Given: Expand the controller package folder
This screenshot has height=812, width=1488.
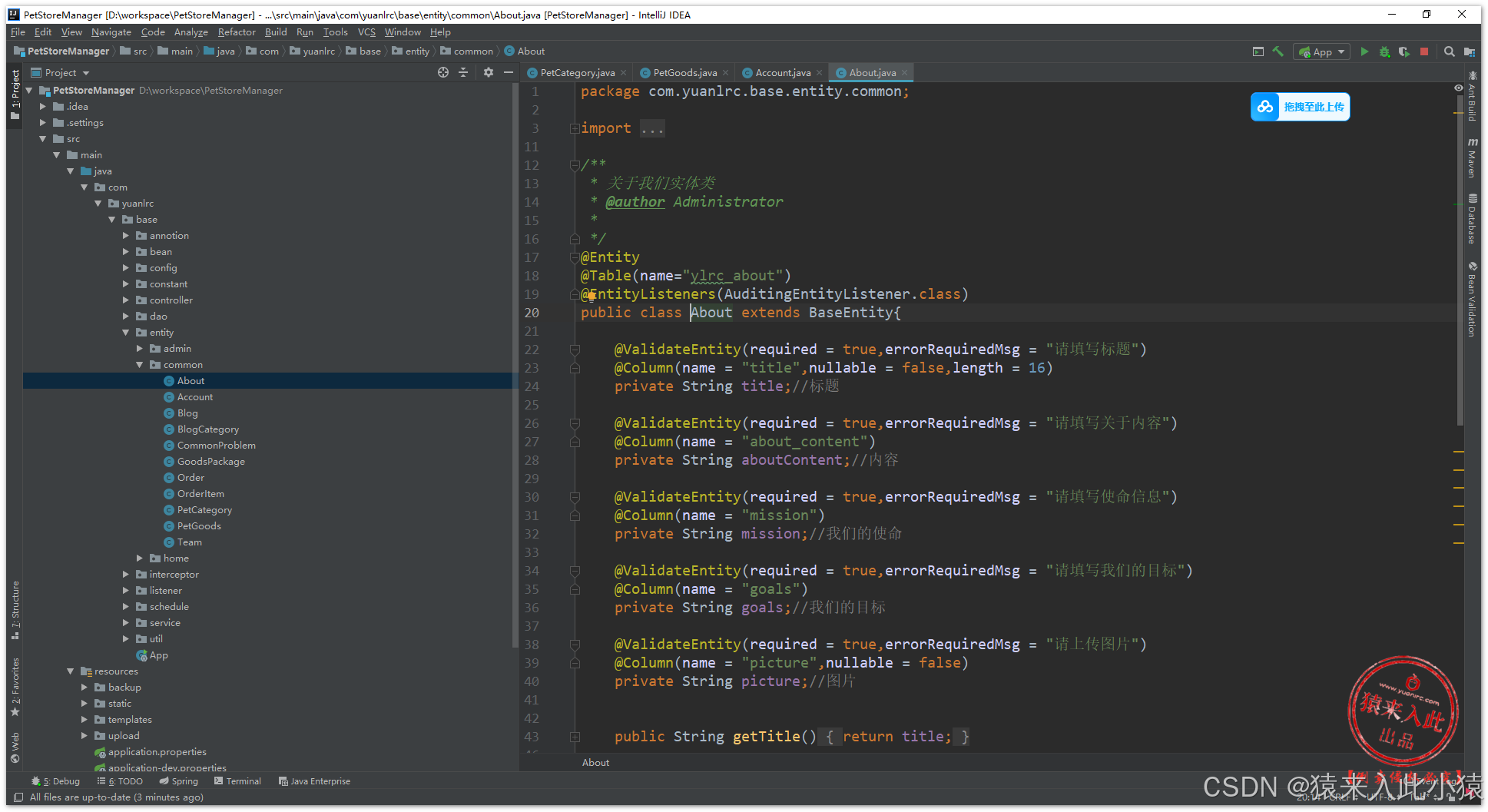Looking at the screenshot, I should (x=126, y=300).
